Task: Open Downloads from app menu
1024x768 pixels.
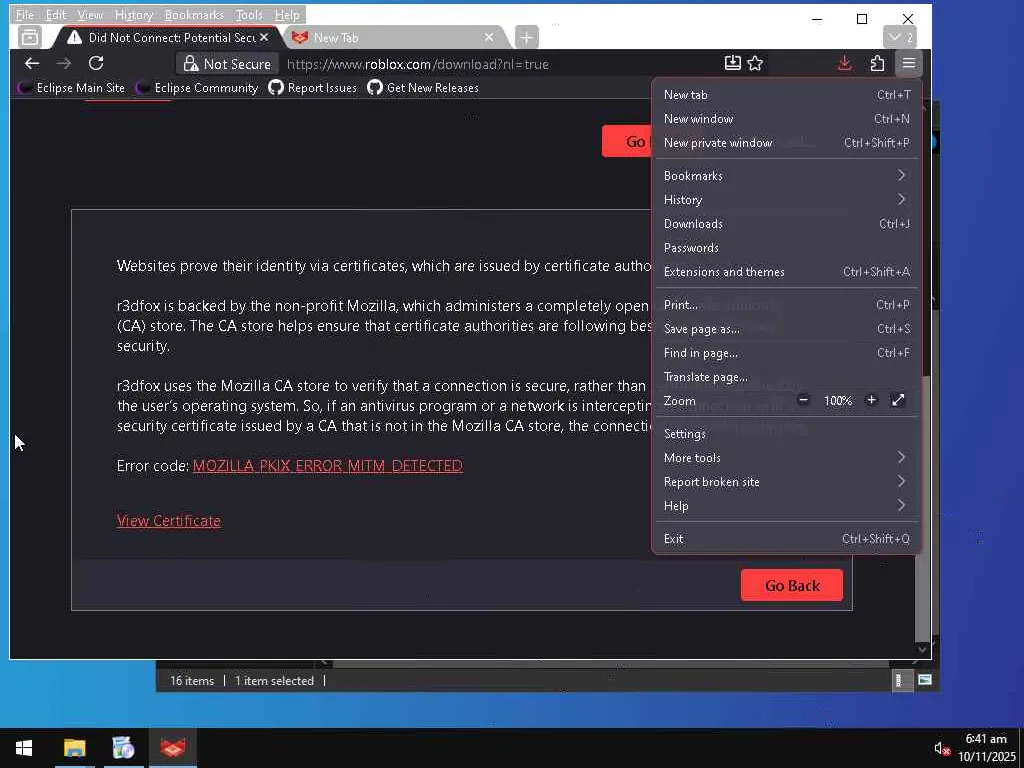Action: point(786,224)
